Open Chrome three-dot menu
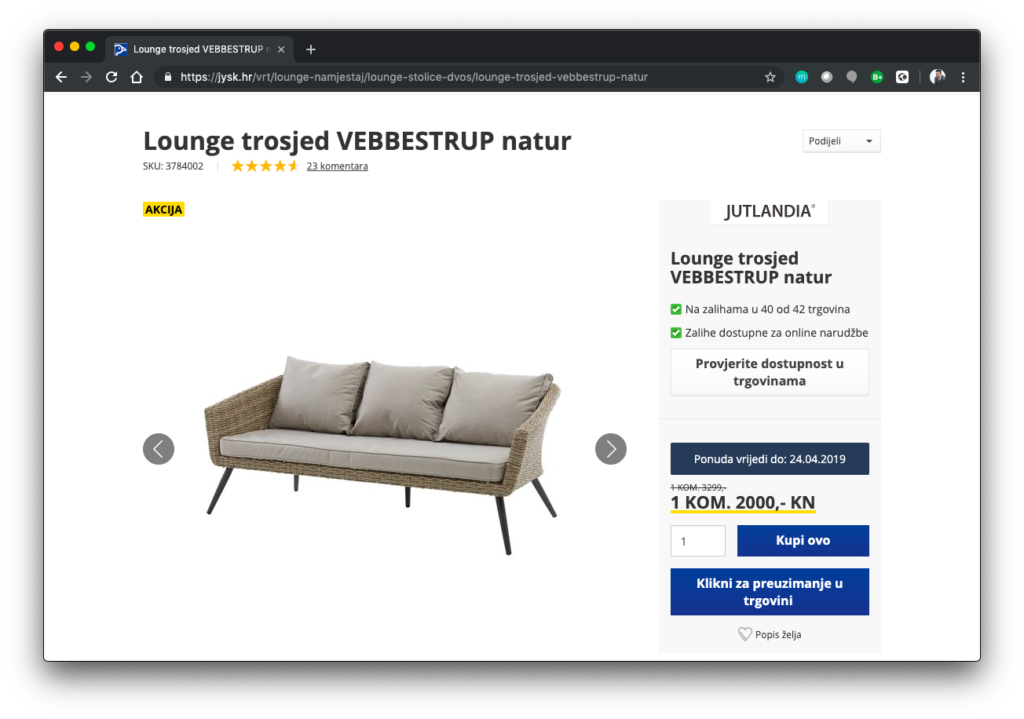 (x=963, y=77)
